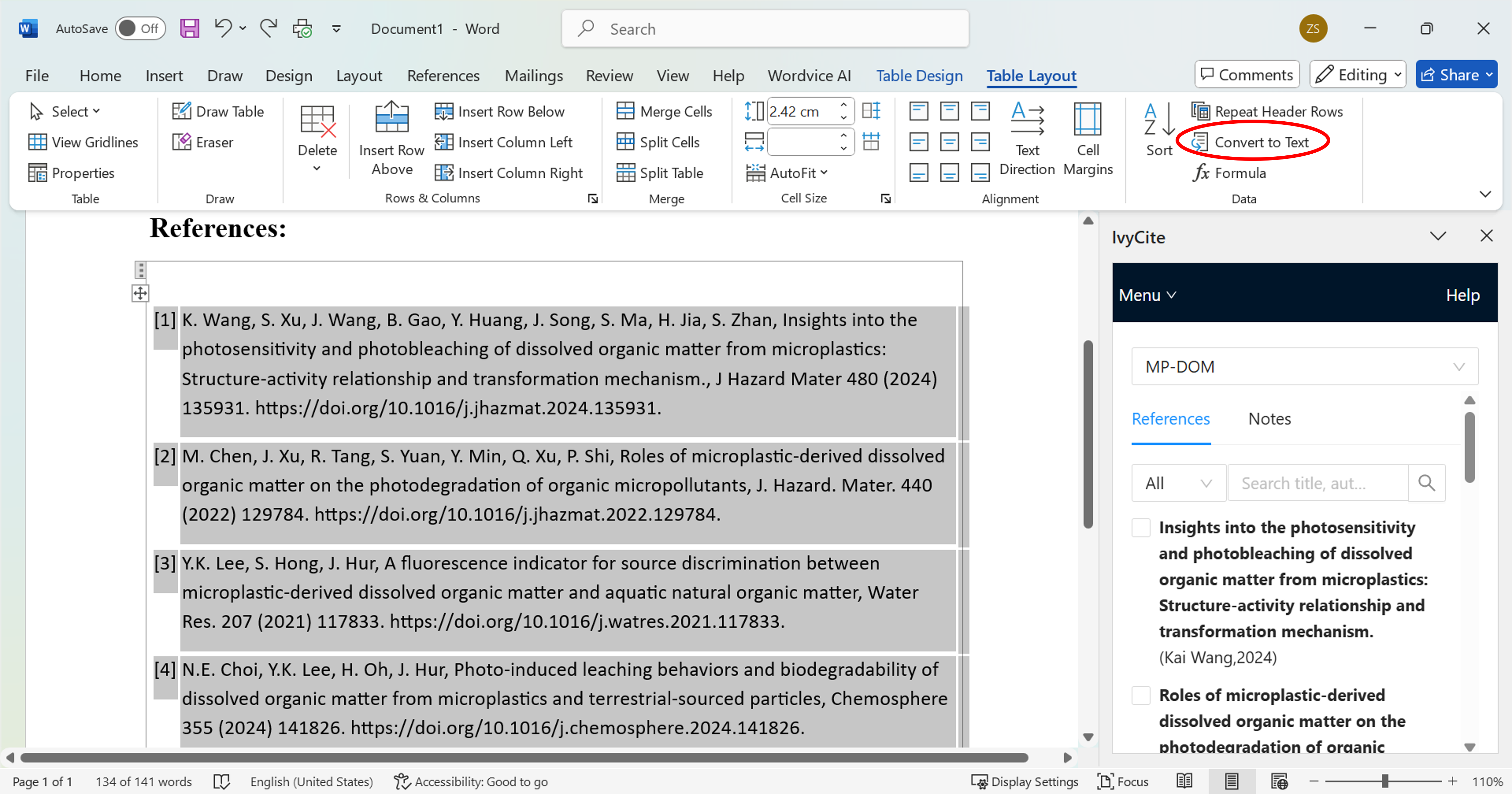Undo the last action
The image size is (1512, 794).
tap(222, 28)
